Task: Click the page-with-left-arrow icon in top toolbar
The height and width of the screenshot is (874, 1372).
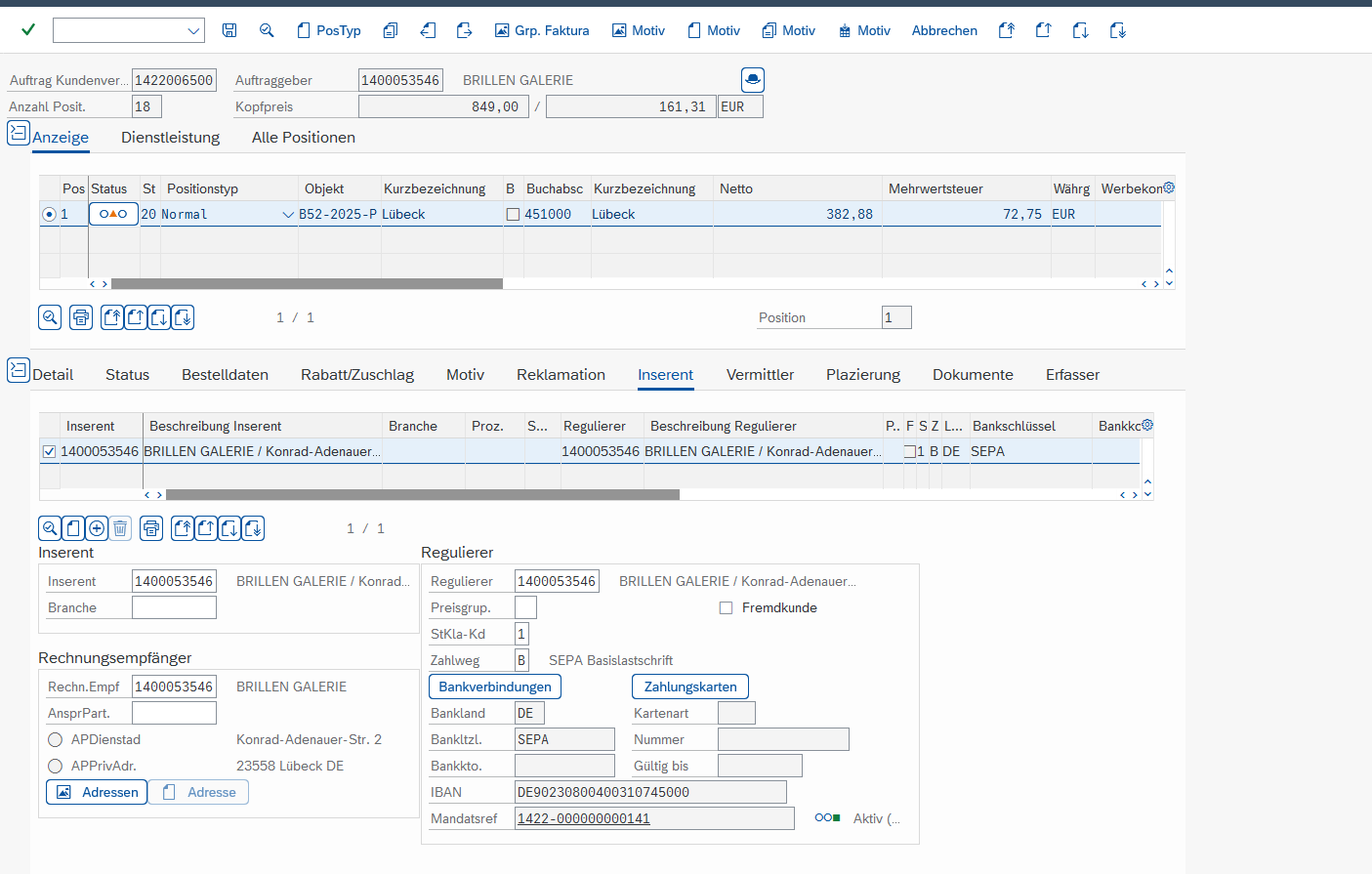Action: [428, 30]
